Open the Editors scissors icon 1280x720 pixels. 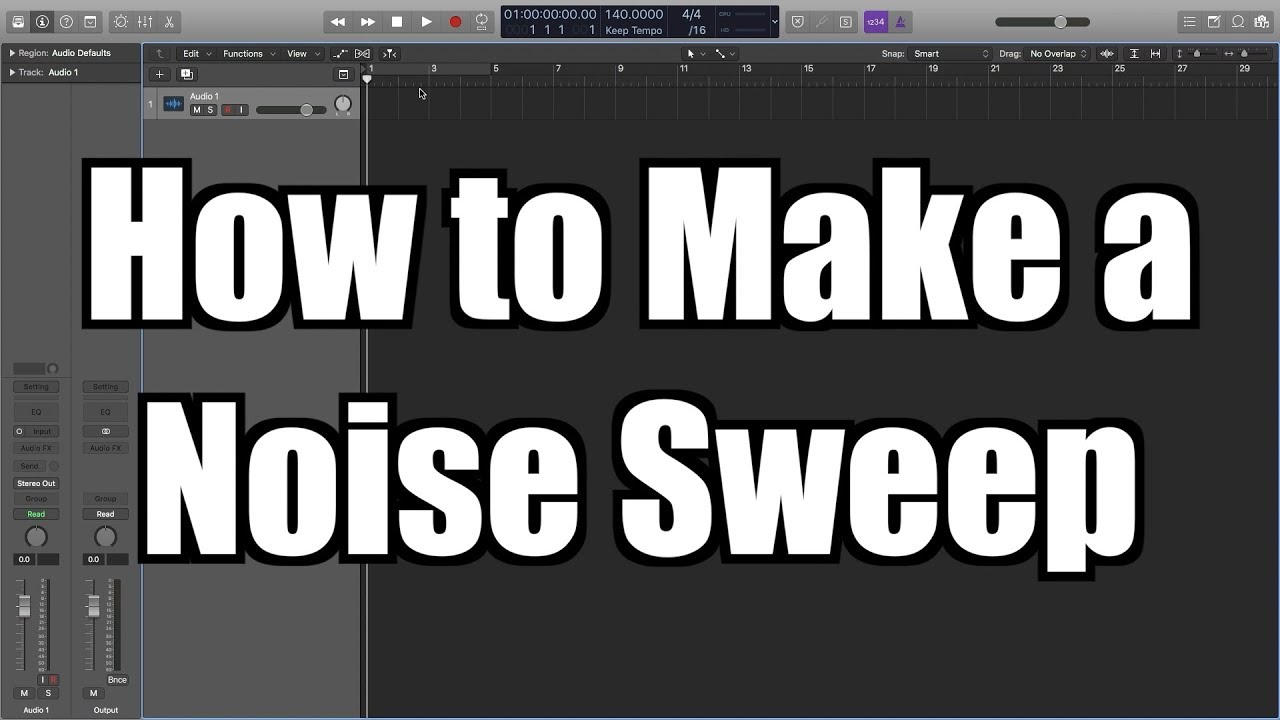tap(169, 21)
